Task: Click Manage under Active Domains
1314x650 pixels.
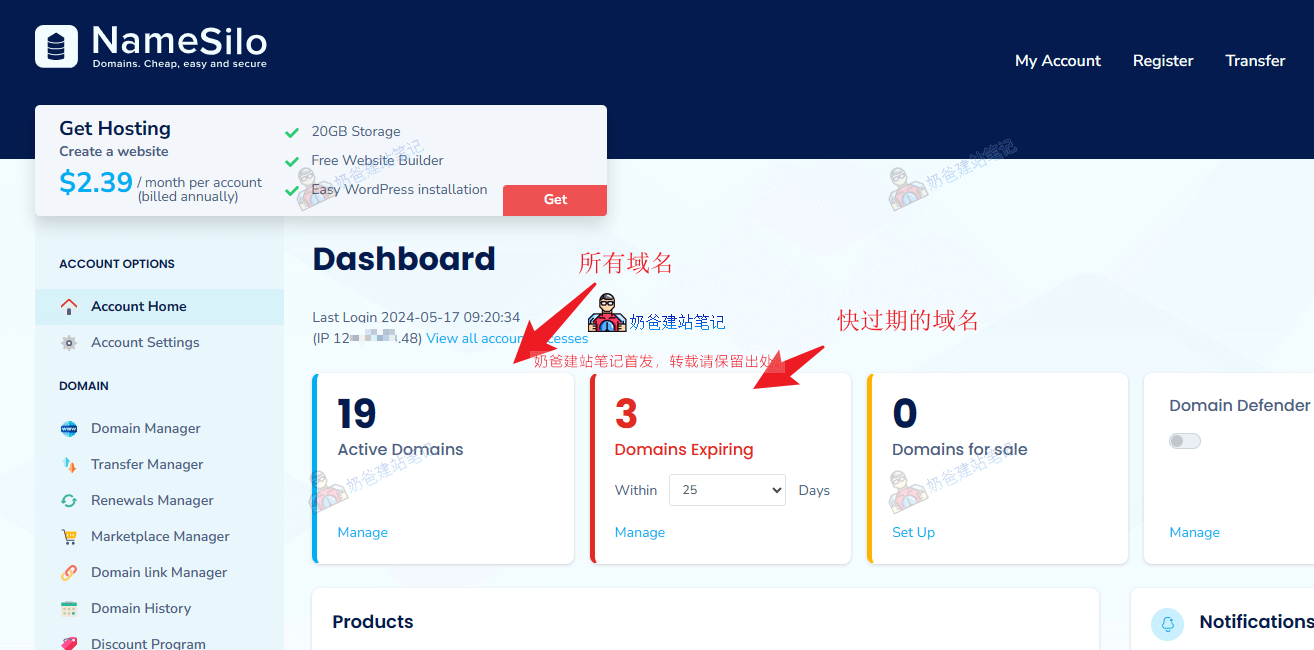Action: pyautogui.click(x=362, y=533)
